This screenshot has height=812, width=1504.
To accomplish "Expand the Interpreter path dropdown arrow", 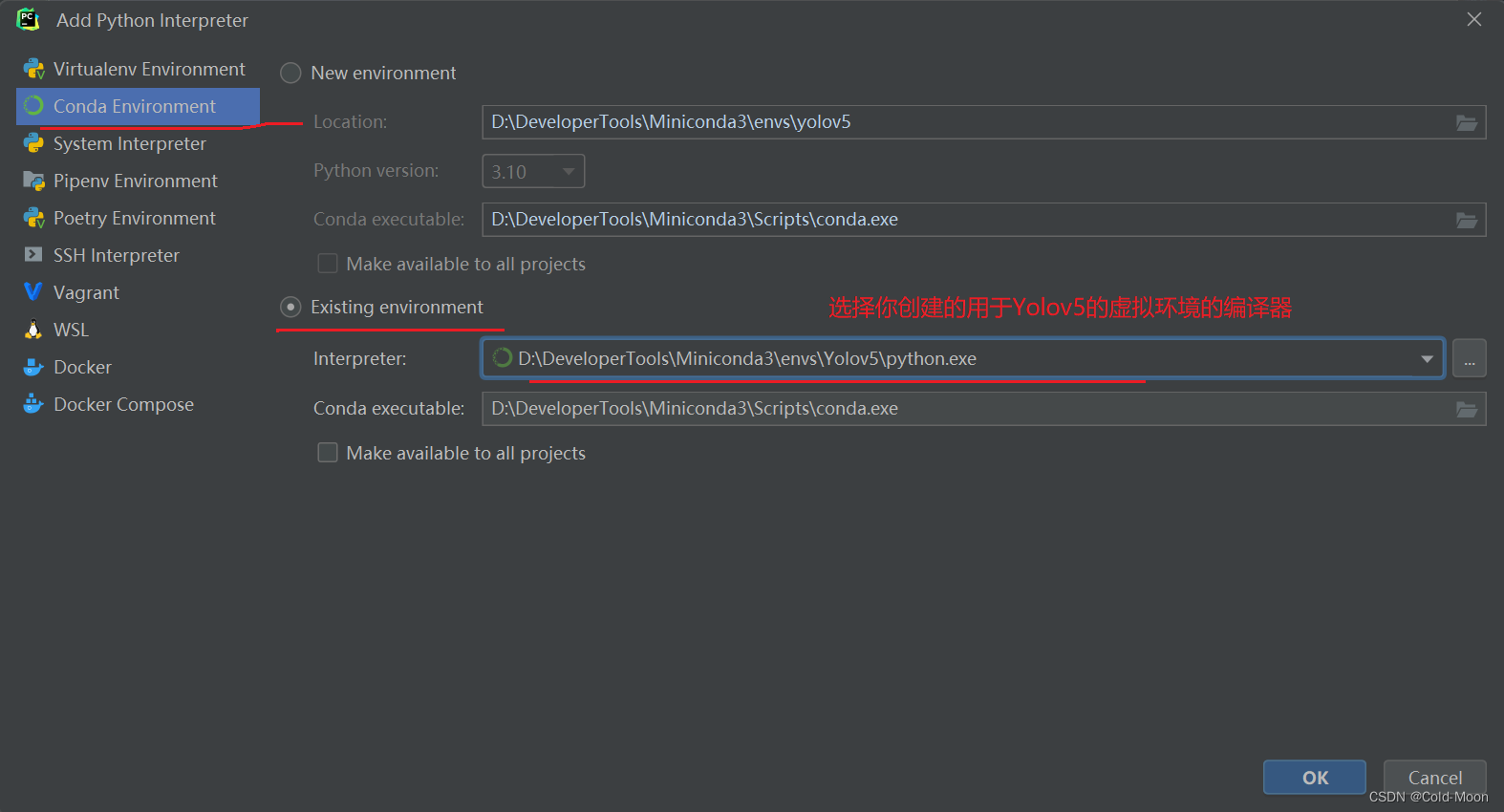I will (1427, 359).
